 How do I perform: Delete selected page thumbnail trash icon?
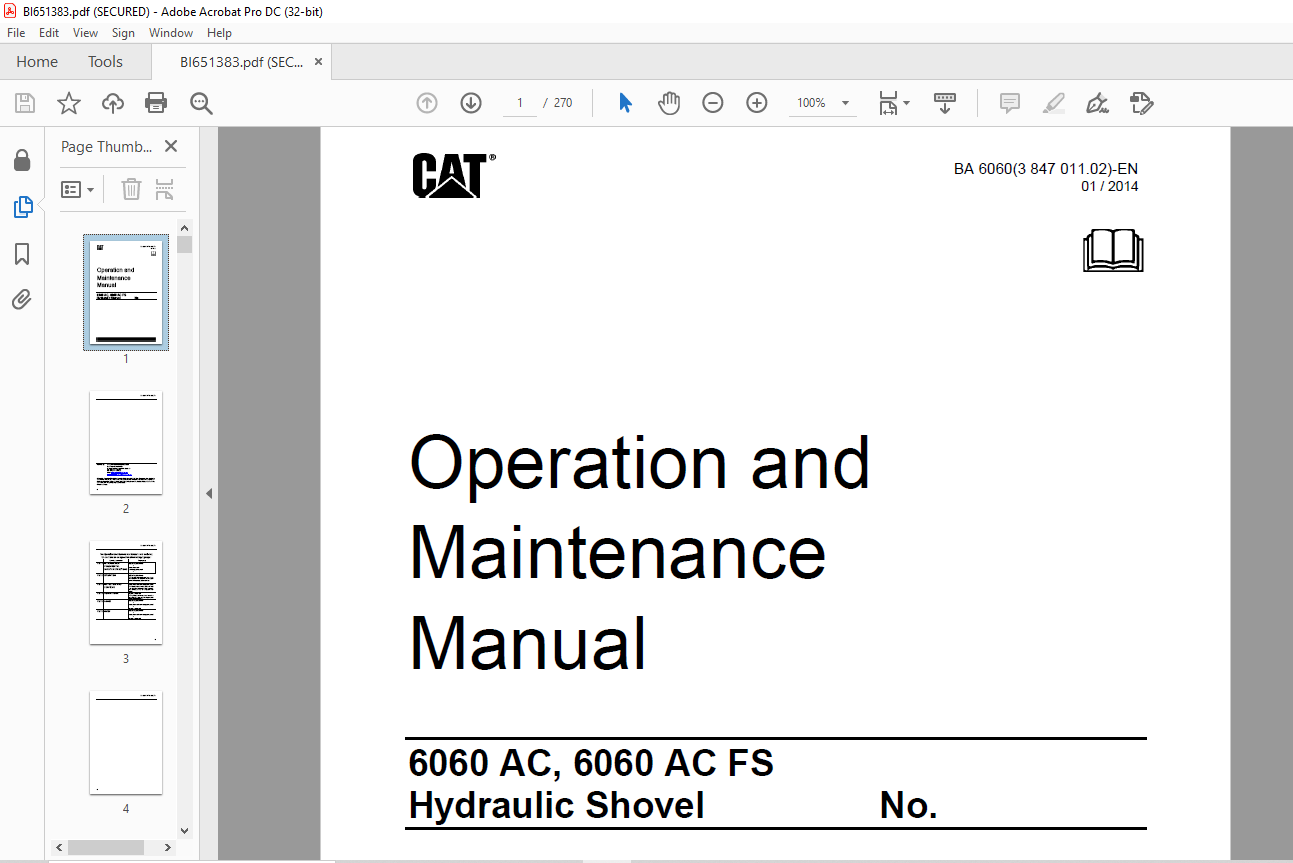[131, 189]
